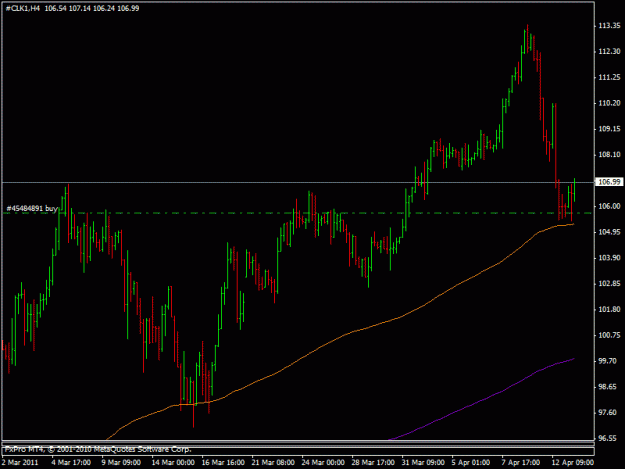Click the 104.95 price axis label

(x=609, y=232)
